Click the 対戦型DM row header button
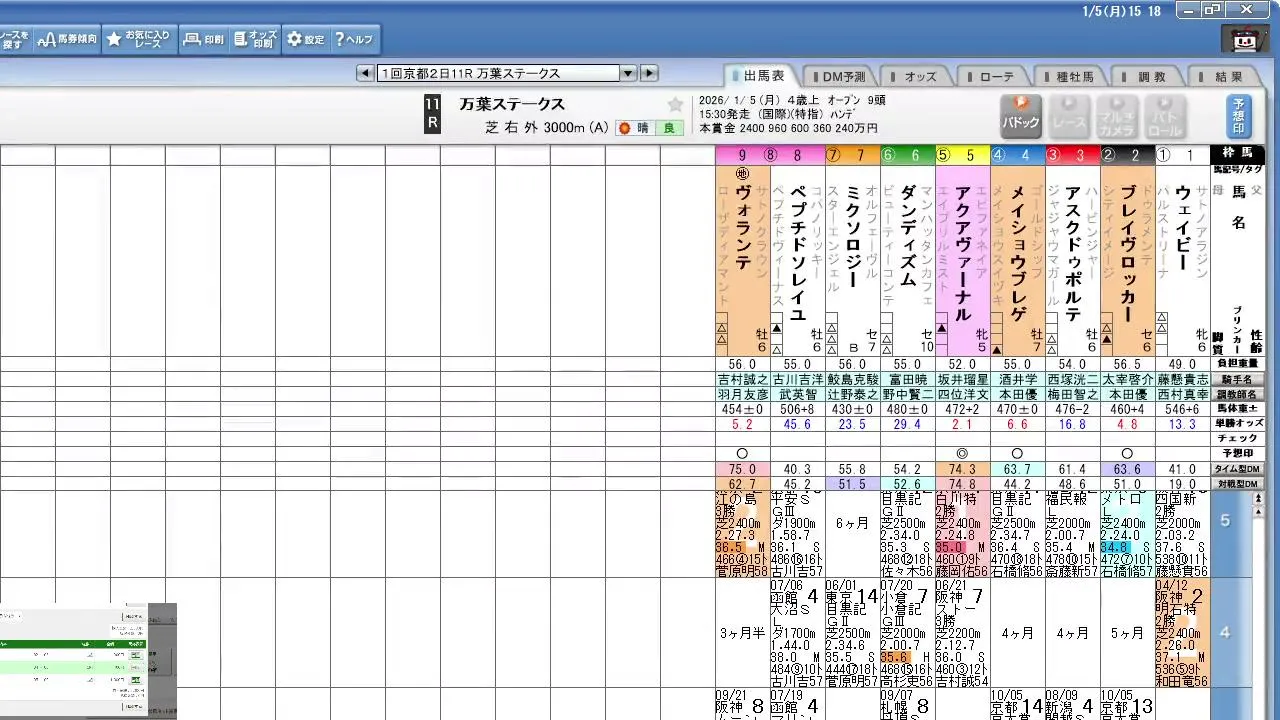1280x720 pixels. tap(1238, 484)
